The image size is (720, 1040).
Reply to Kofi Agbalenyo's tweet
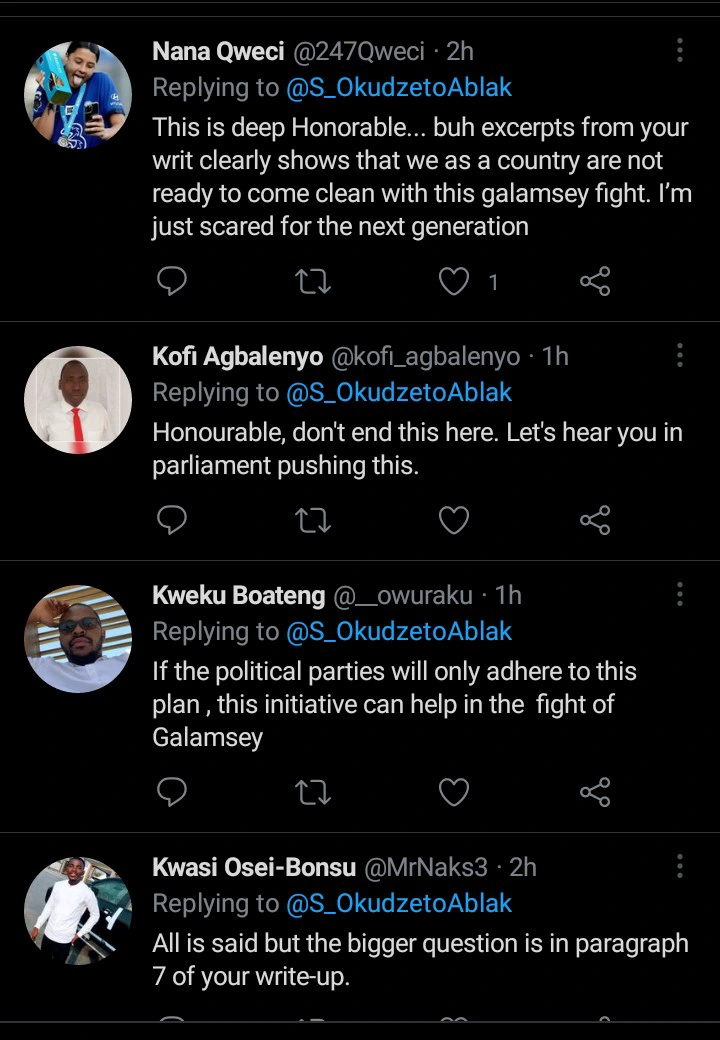pyautogui.click(x=172, y=520)
